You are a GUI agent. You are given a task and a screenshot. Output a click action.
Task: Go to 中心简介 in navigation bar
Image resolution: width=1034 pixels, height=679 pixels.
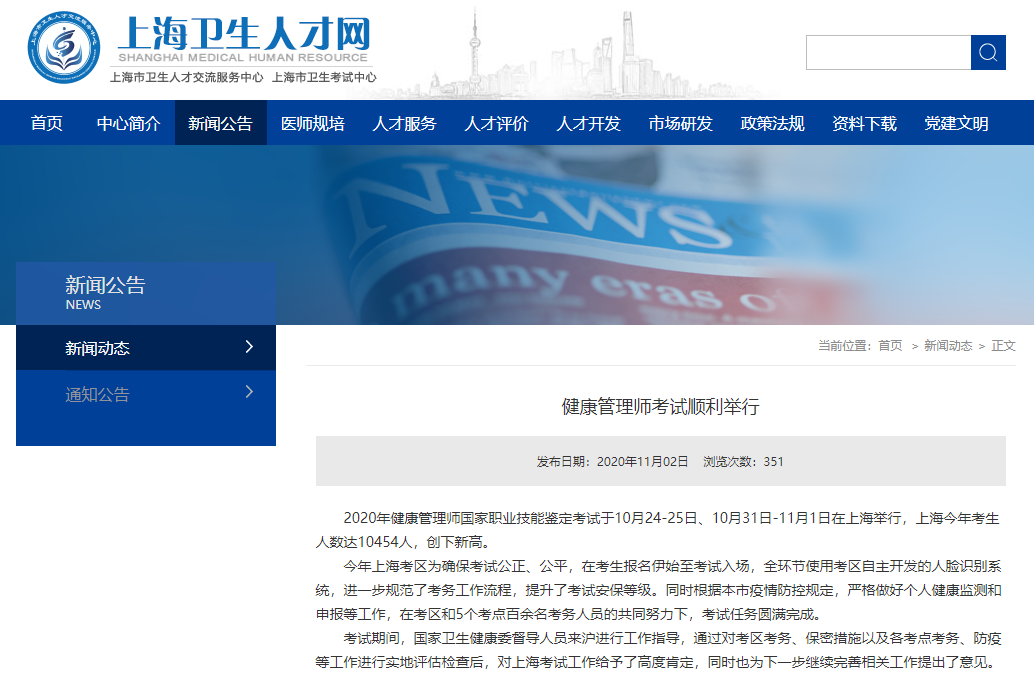click(x=128, y=123)
